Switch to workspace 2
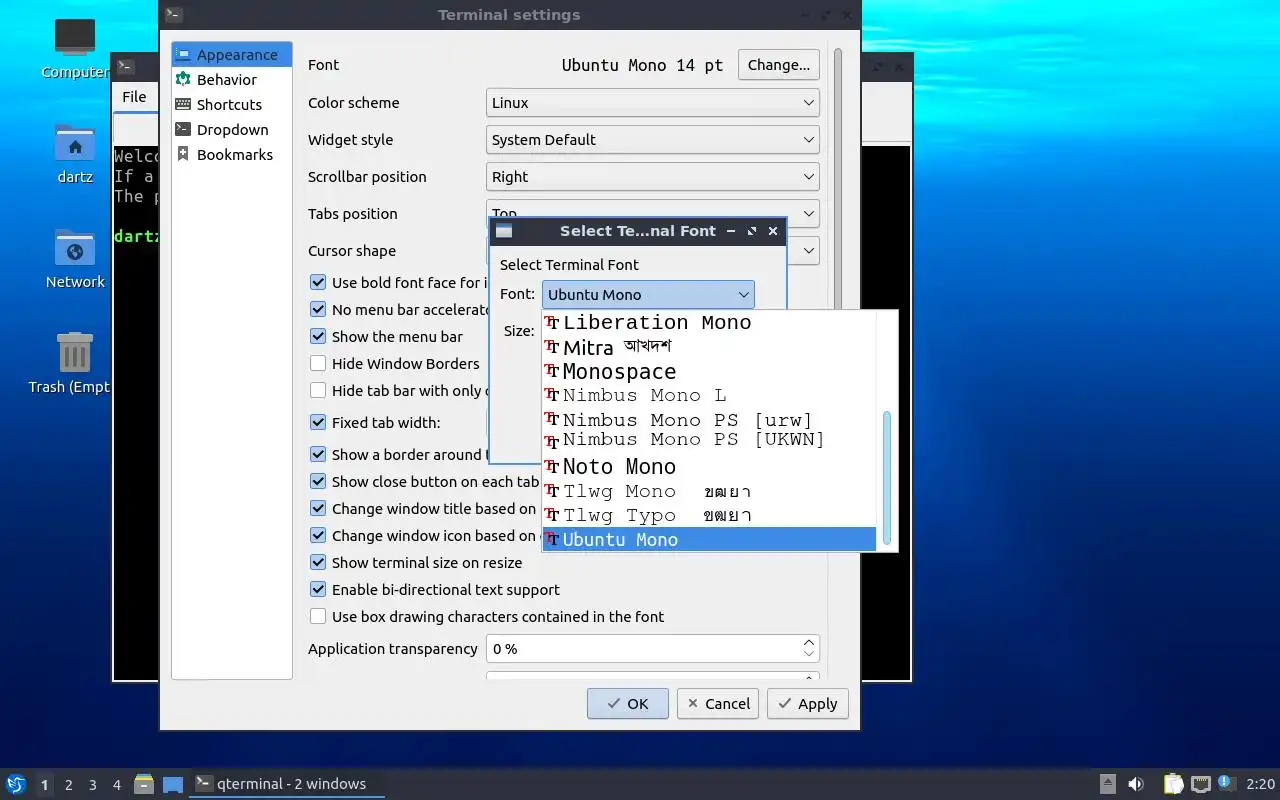 coord(69,785)
